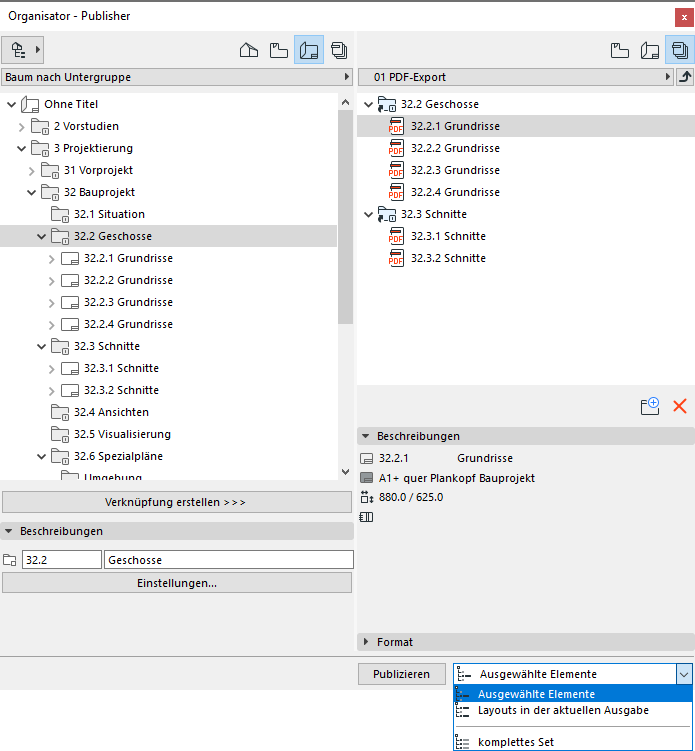
Task: Click the '32 Bauprojekt' folder icon
Action: click(x=50, y=193)
